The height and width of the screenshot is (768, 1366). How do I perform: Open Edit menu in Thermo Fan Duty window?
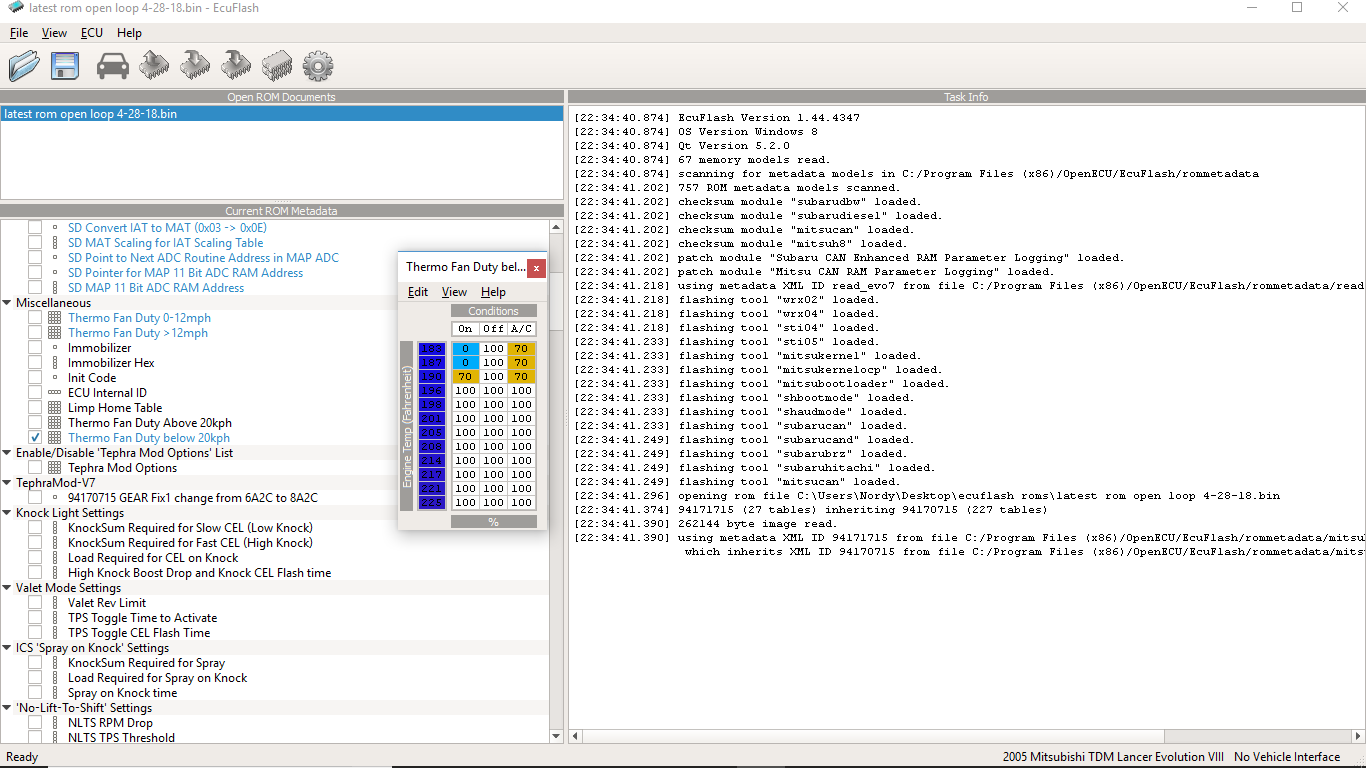417,292
